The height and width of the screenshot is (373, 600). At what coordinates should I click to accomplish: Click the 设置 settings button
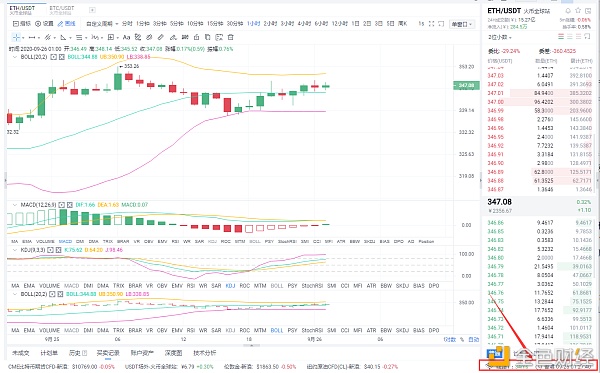44,24
